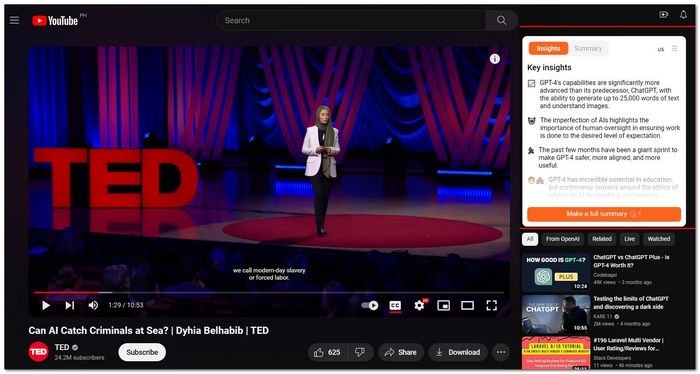
Task: Open the Create video icon
Action: click(x=664, y=15)
